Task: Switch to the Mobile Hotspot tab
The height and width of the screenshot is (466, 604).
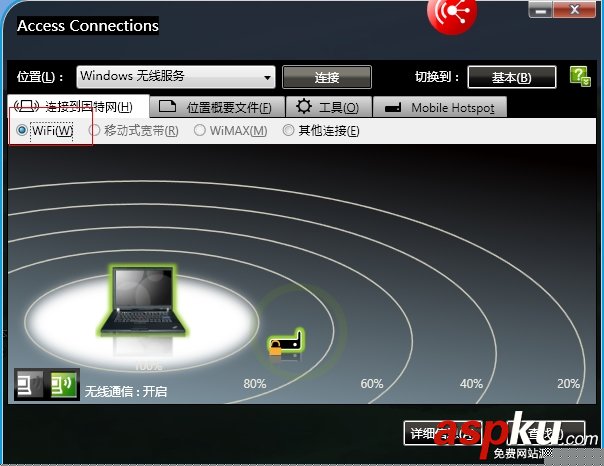Action: tap(440, 107)
